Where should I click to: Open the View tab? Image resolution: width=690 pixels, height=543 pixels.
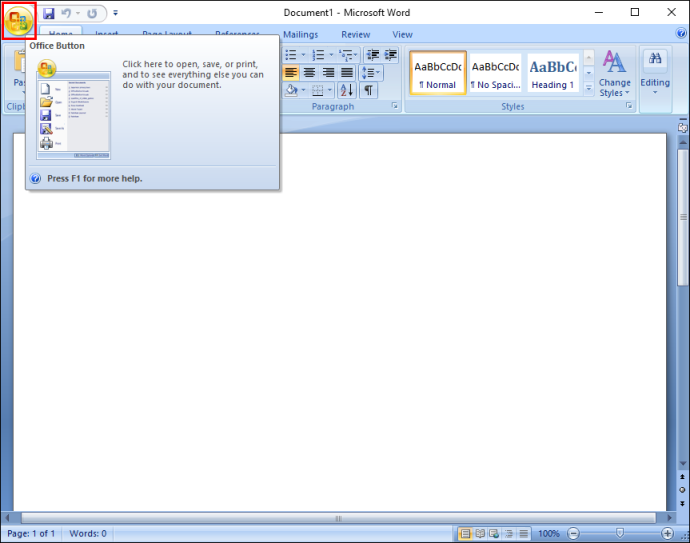tap(402, 34)
